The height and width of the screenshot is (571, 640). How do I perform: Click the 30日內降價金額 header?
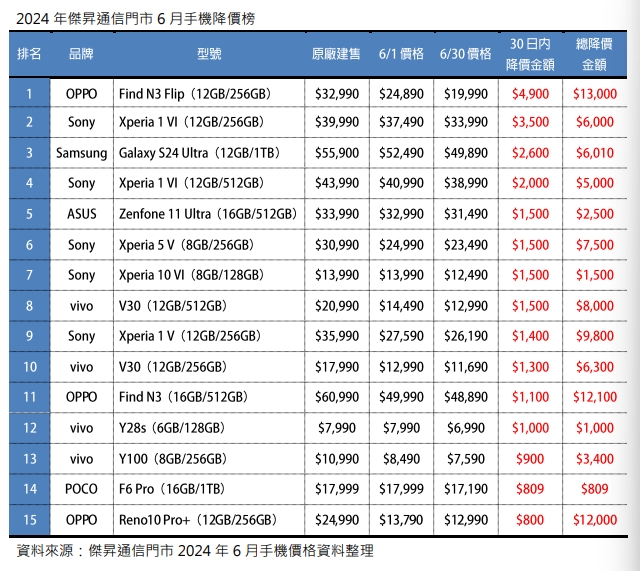pos(530,54)
